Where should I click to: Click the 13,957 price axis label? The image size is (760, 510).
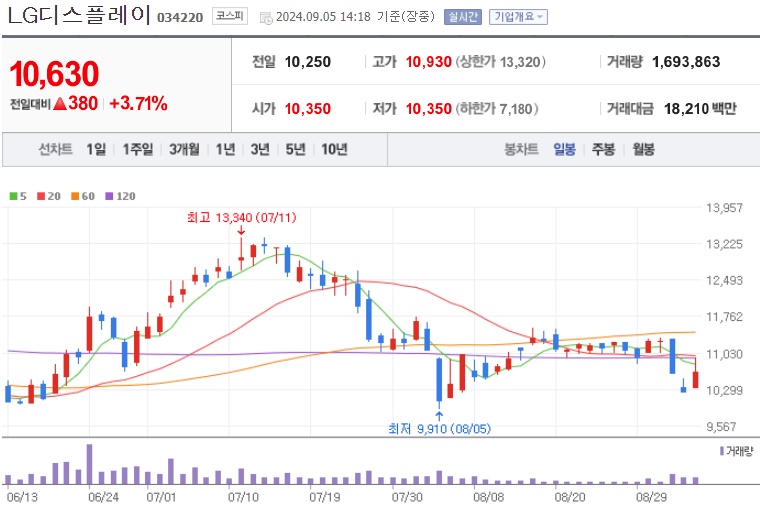point(724,208)
